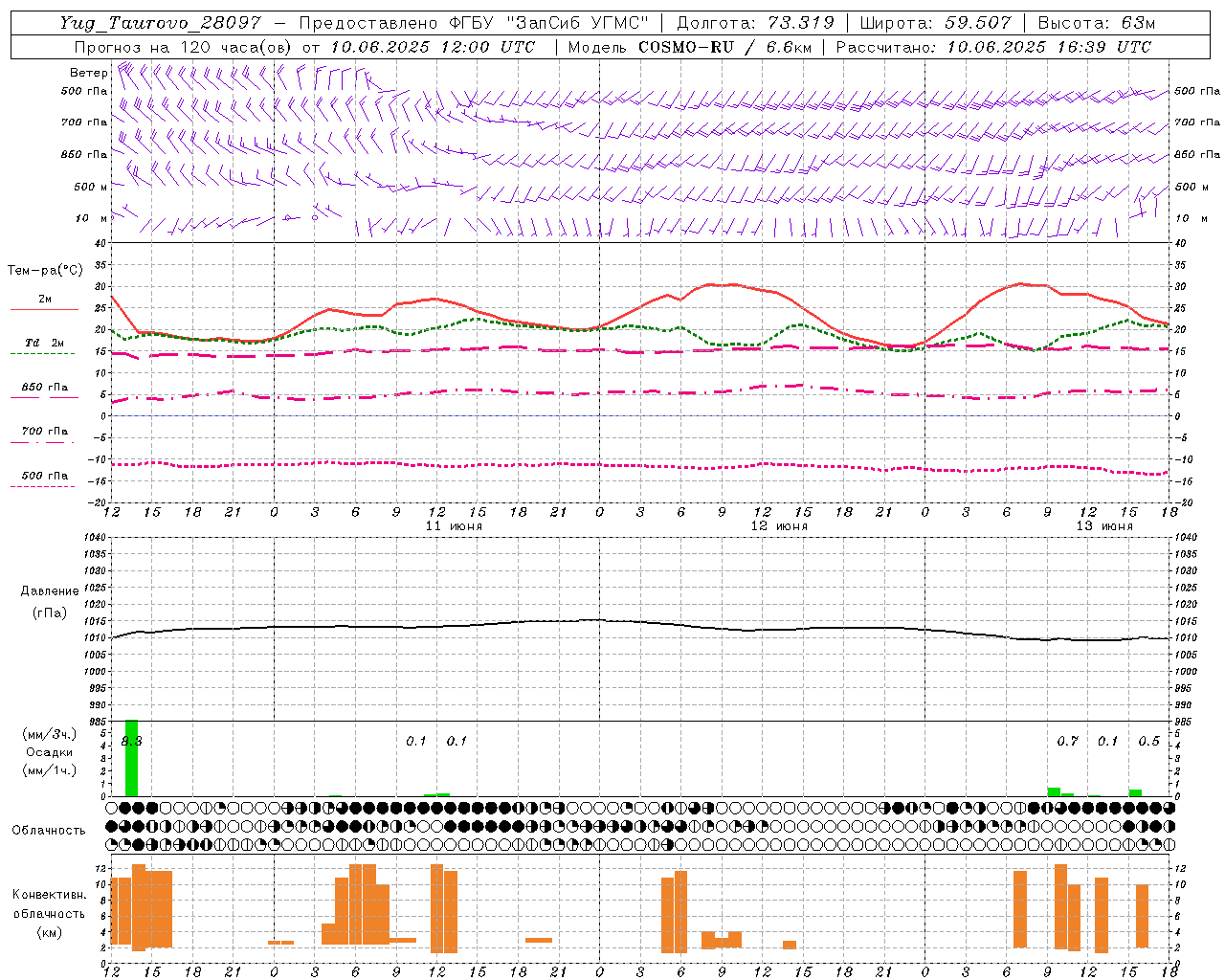Click the Облачность cloud cover label
This screenshot has height=980, width=1225.
coord(49,830)
